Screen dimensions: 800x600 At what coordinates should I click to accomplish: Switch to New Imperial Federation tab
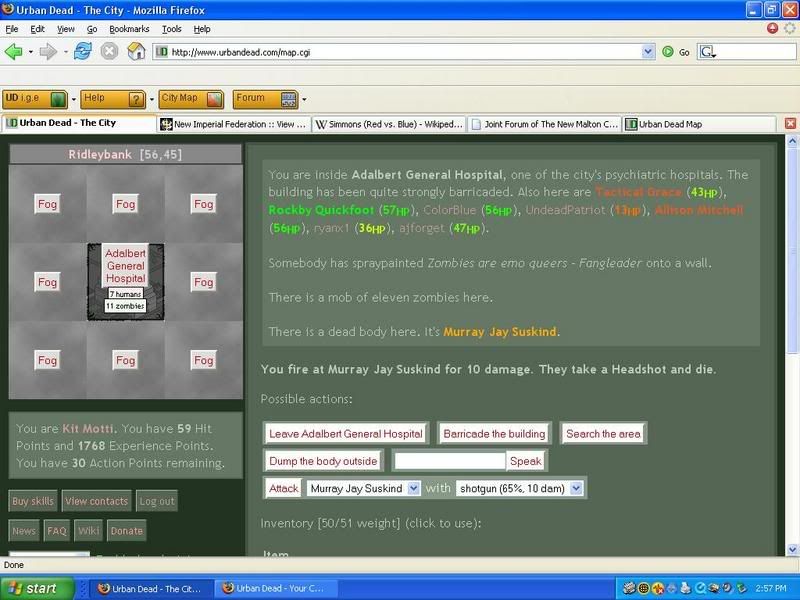(234, 124)
